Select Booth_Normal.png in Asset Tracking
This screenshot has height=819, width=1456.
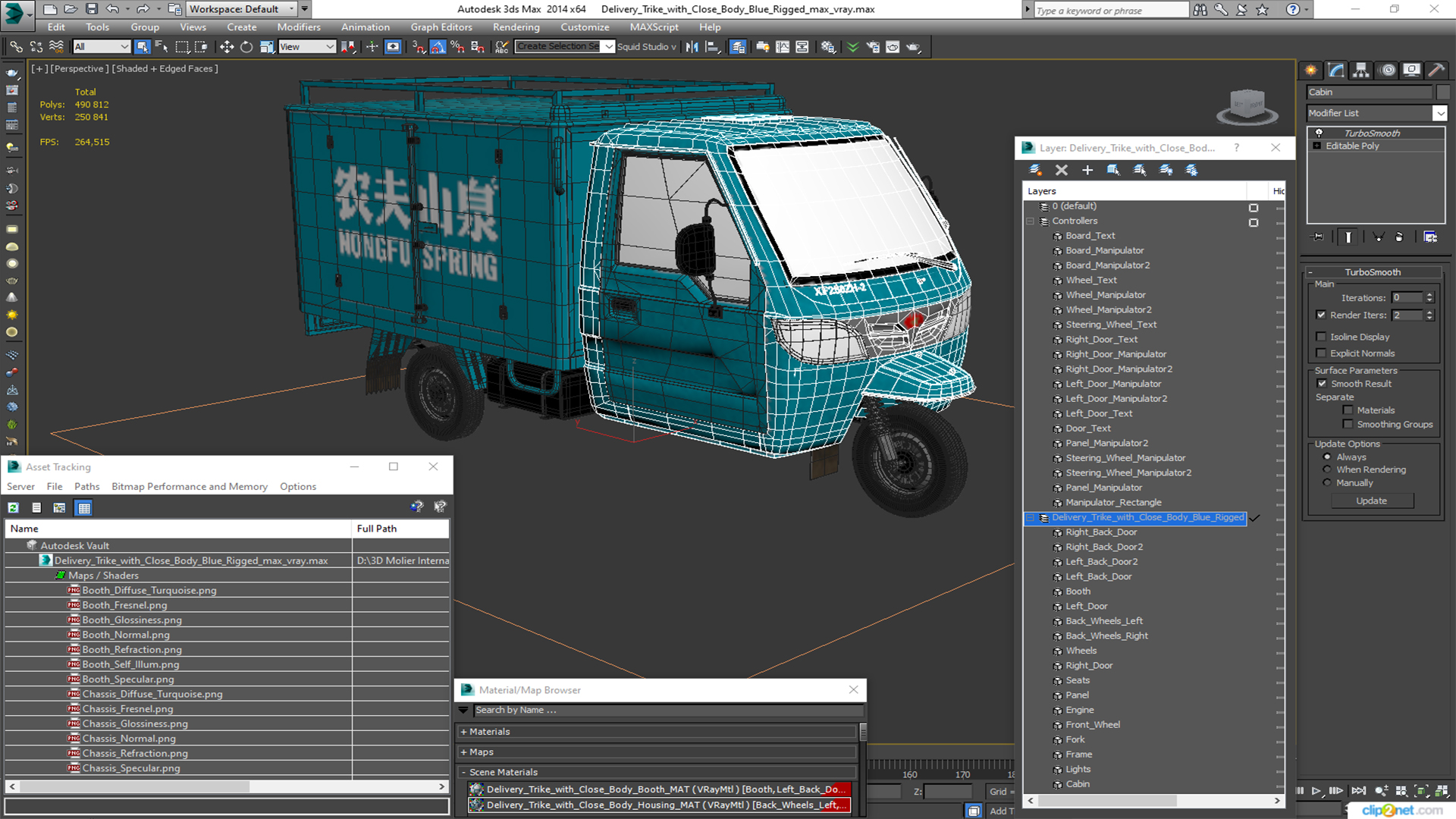(126, 635)
